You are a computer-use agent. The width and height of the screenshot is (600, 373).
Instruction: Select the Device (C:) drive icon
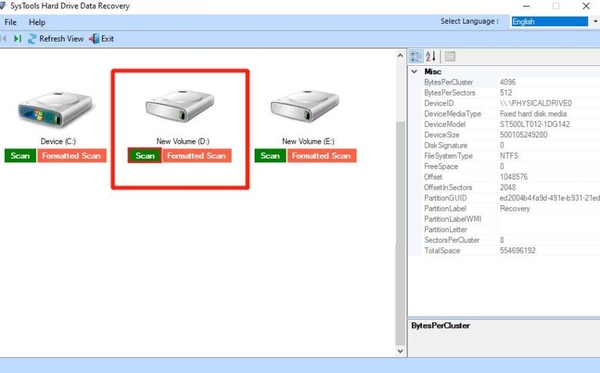[55, 109]
